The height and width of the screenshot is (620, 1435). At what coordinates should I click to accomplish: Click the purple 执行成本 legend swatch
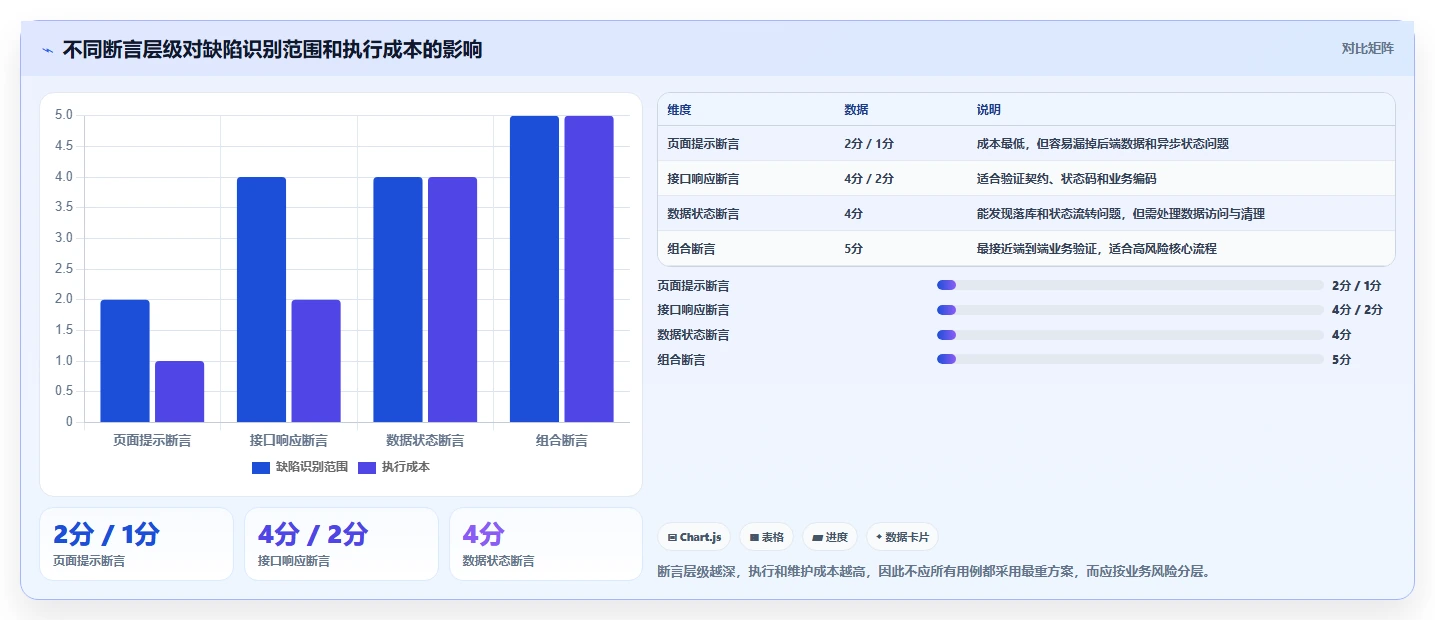click(x=367, y=467)
